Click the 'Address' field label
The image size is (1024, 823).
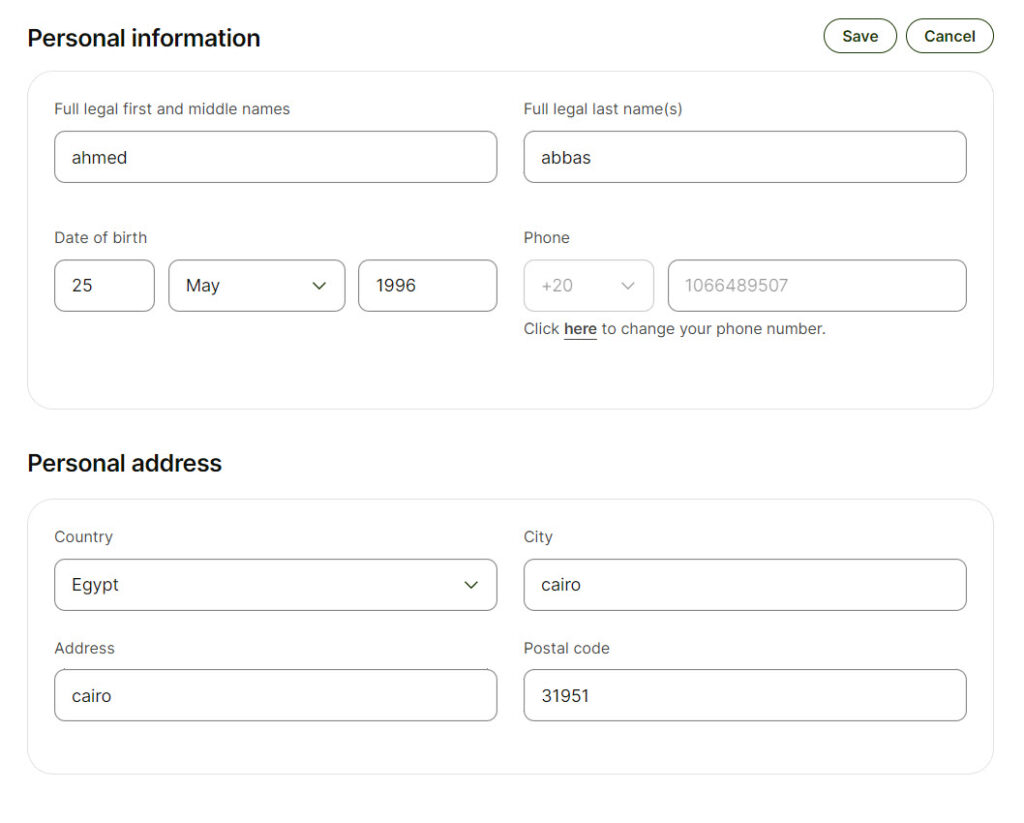[x=84, y=648]
